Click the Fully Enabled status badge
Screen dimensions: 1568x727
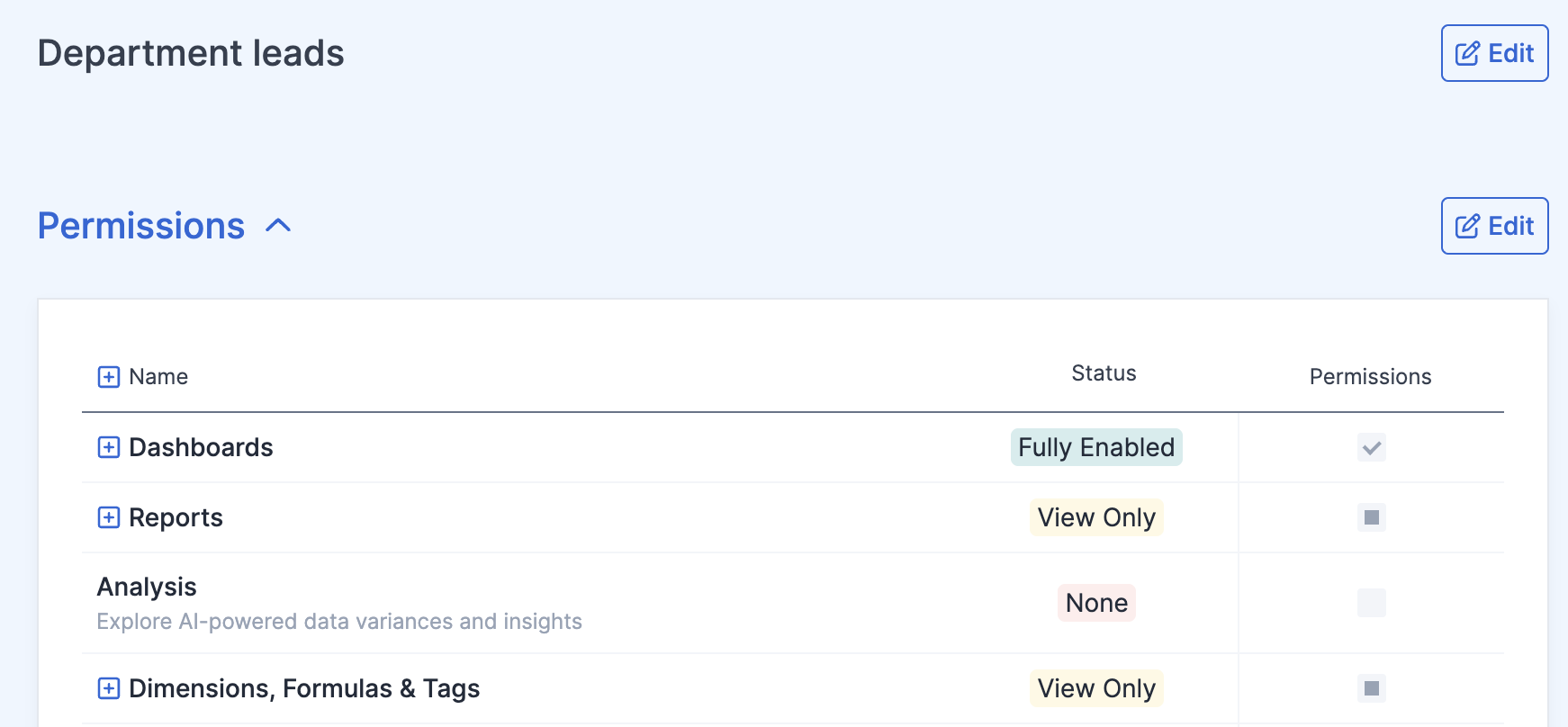pos(1096,447)
